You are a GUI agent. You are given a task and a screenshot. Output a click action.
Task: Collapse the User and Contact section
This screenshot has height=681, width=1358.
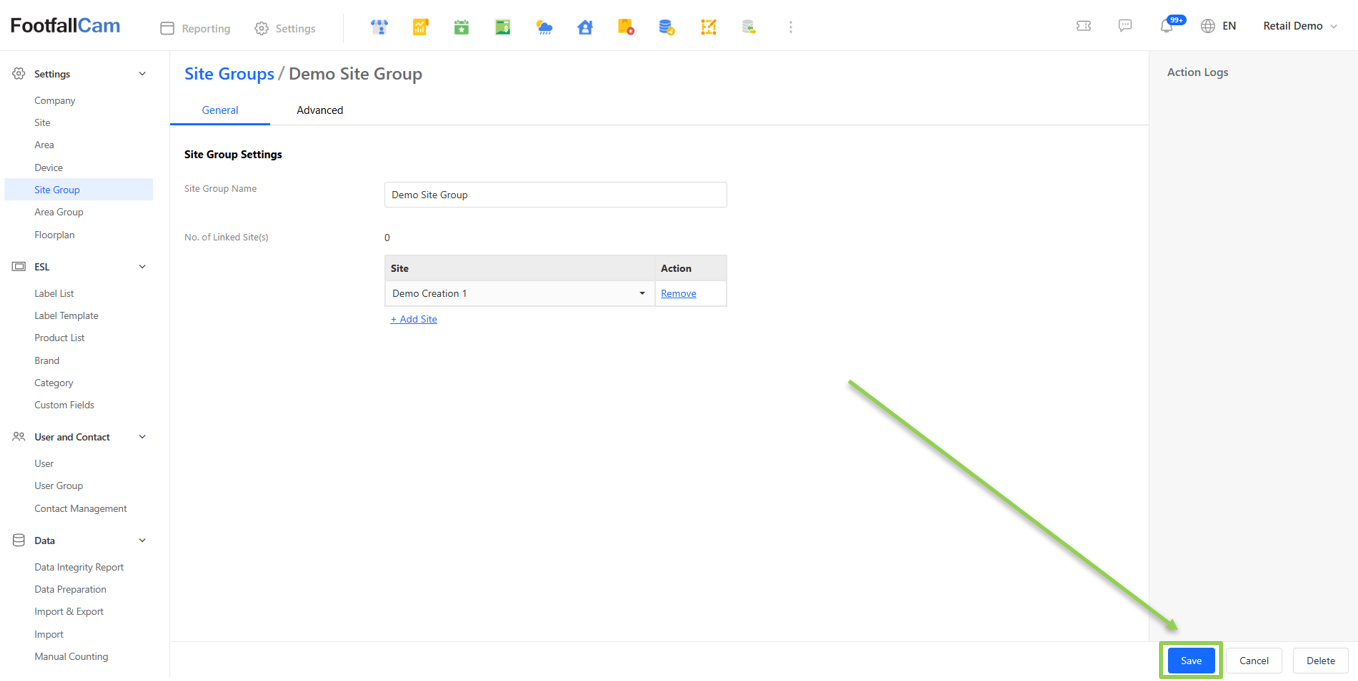click(142, 437)
